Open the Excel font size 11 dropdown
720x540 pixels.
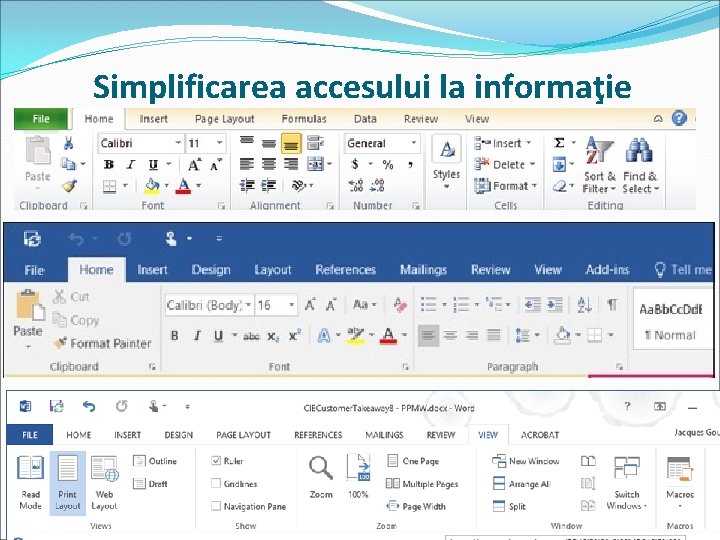(219, 143)
